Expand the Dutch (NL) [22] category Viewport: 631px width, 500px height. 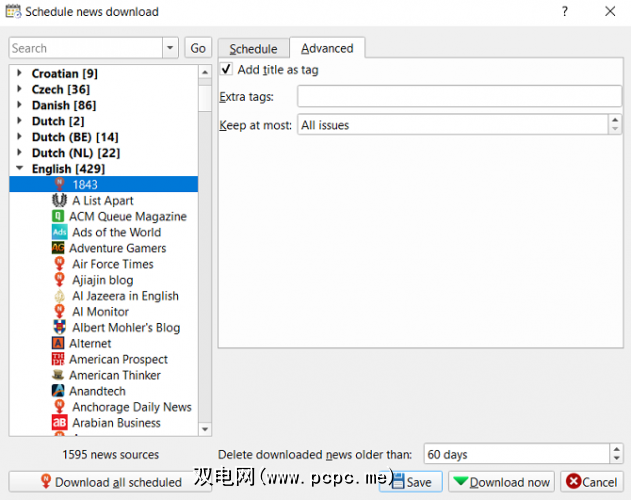click(x=19, y=153)
